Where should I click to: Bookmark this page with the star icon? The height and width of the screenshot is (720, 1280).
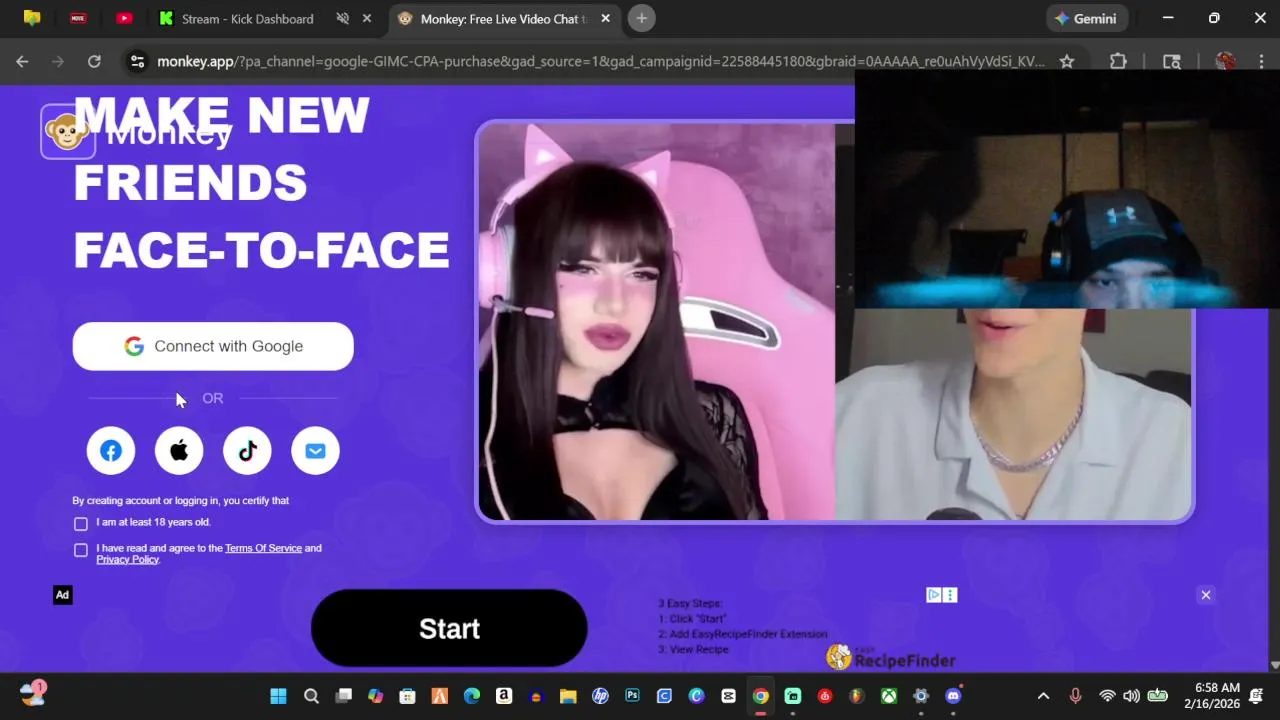pos(1067,61)
